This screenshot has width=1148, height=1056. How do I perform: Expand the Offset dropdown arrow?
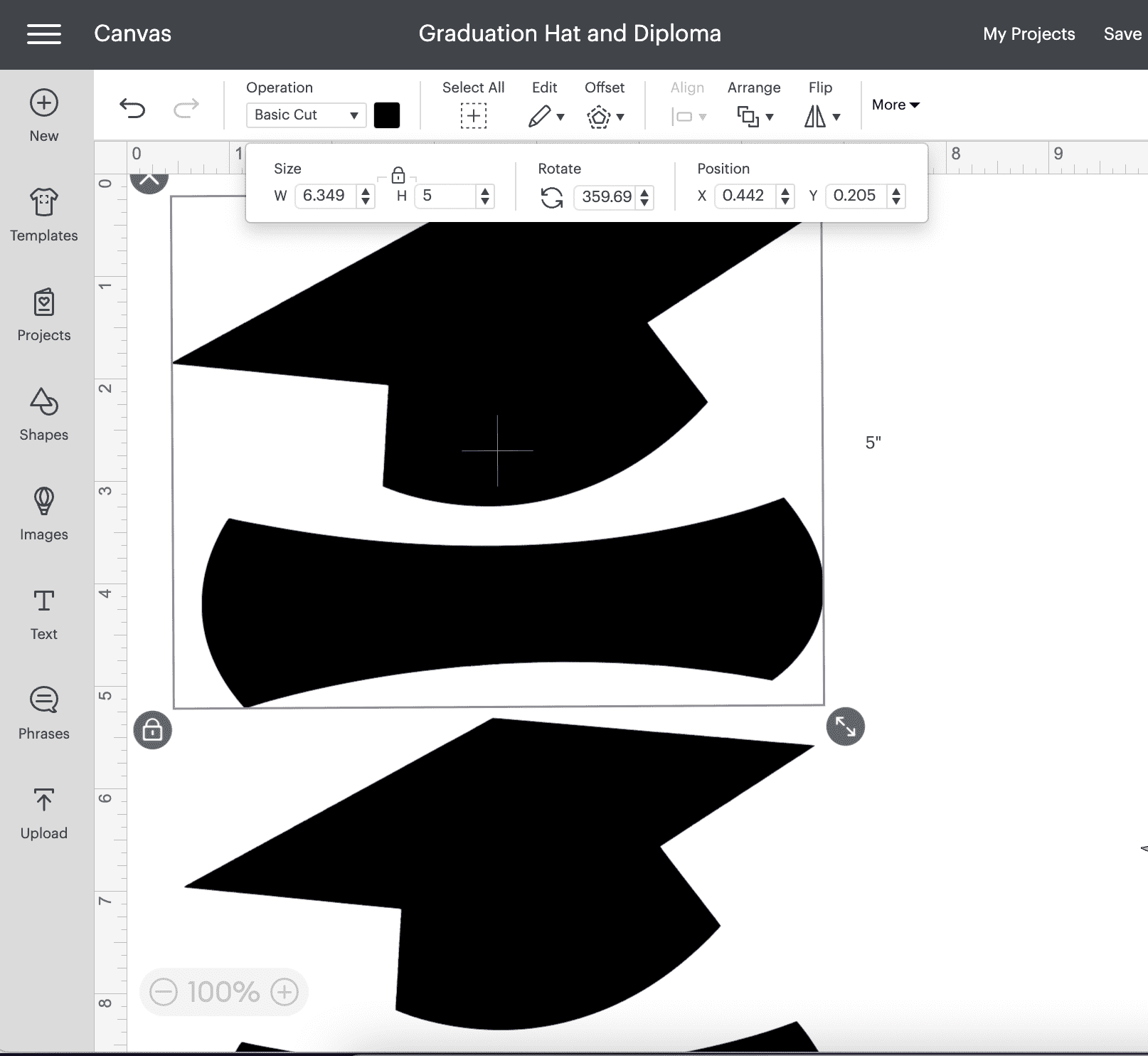(620, 117)
